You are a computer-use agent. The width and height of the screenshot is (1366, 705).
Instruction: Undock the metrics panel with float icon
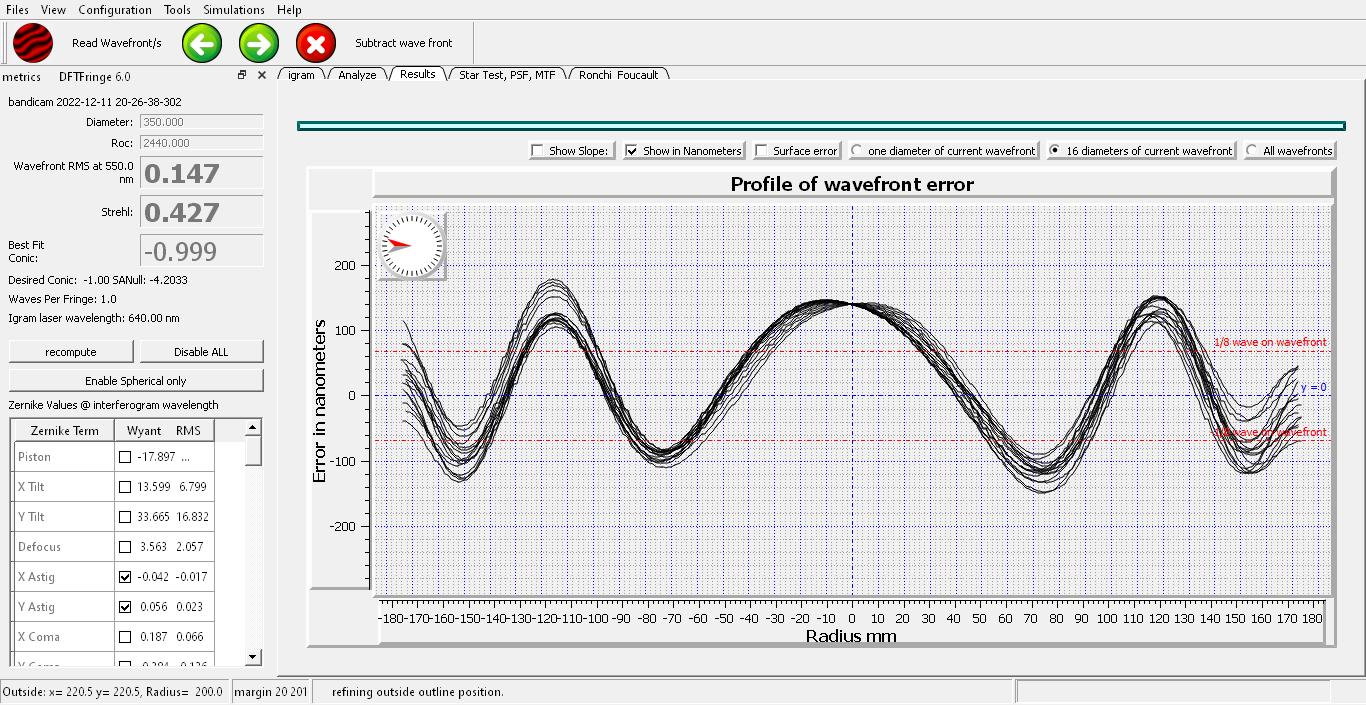[x=242, y=75]
